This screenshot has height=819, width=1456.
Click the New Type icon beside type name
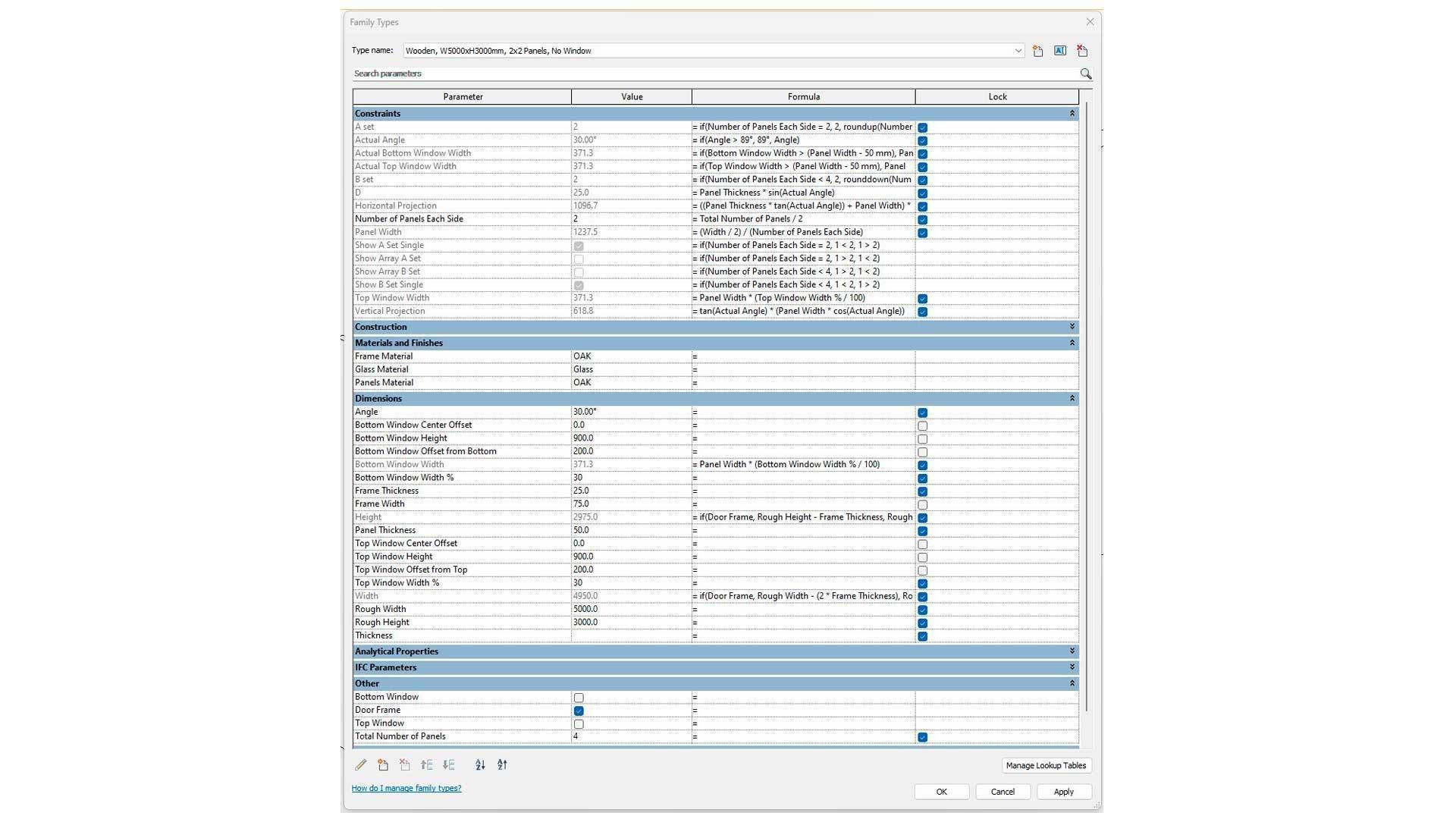click(x=1037, y=51)
